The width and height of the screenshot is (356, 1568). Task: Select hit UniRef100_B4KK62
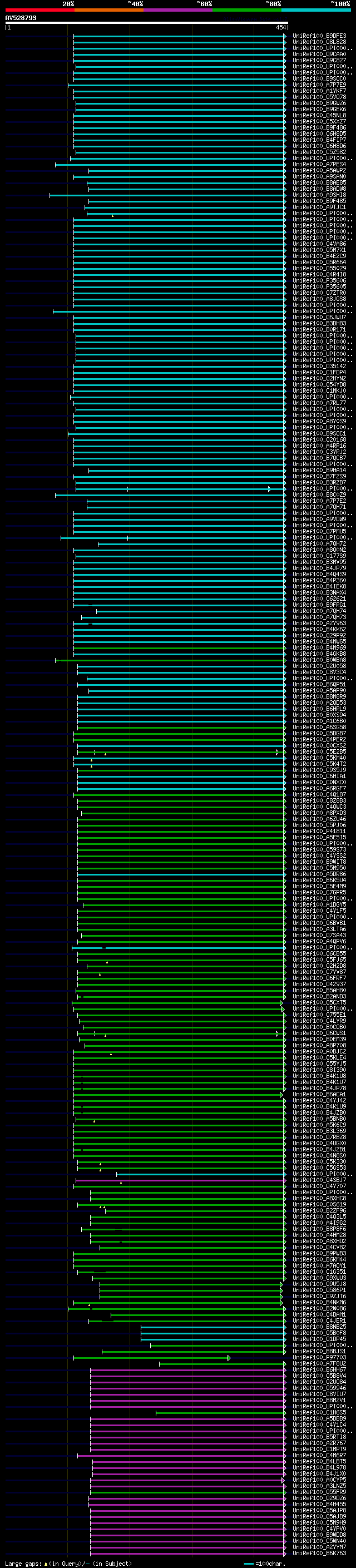pyautogui.click(x=319, y=630)
